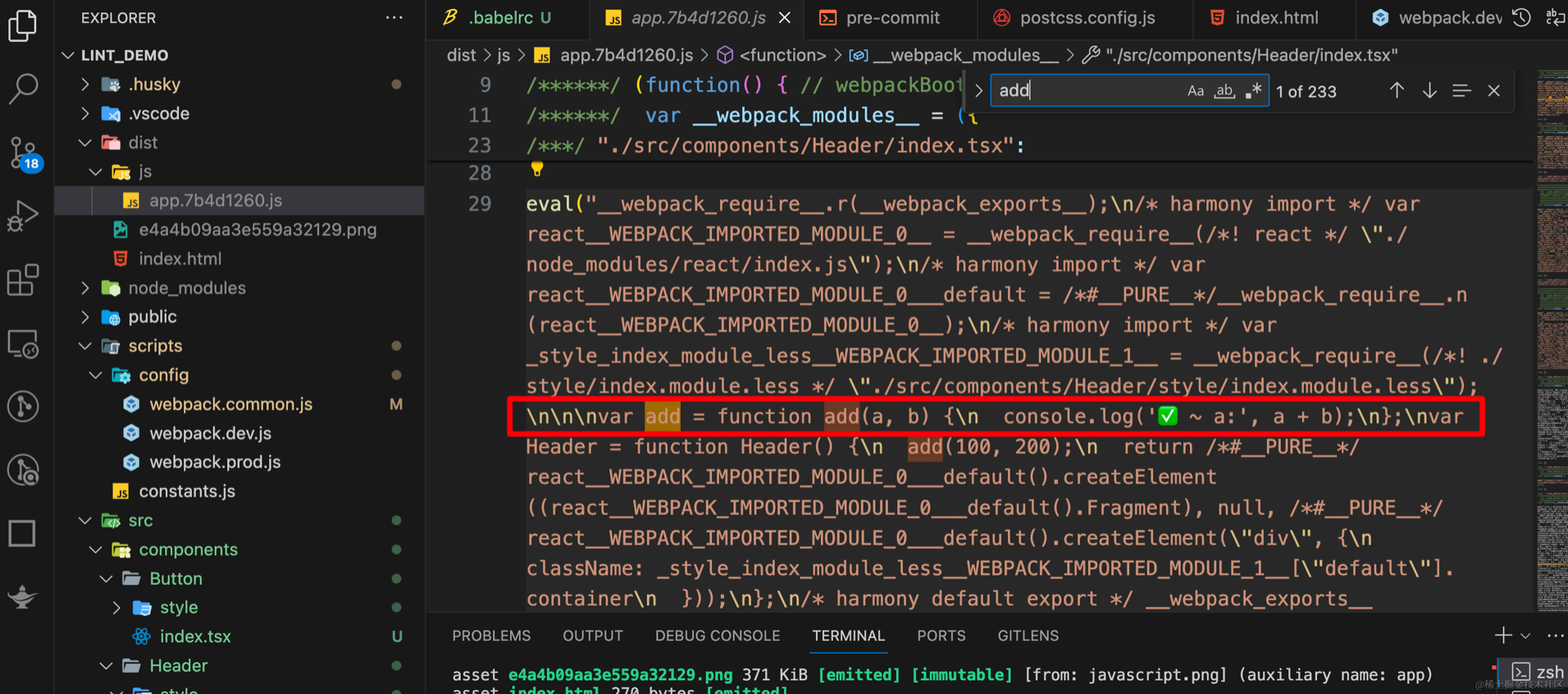Open the PORTS panel tab

tap(941, 636)
